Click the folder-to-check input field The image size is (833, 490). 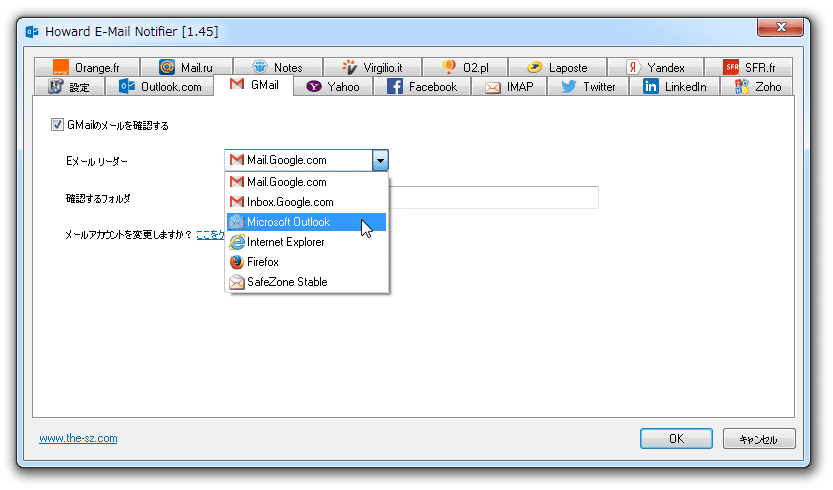(494, 197)
